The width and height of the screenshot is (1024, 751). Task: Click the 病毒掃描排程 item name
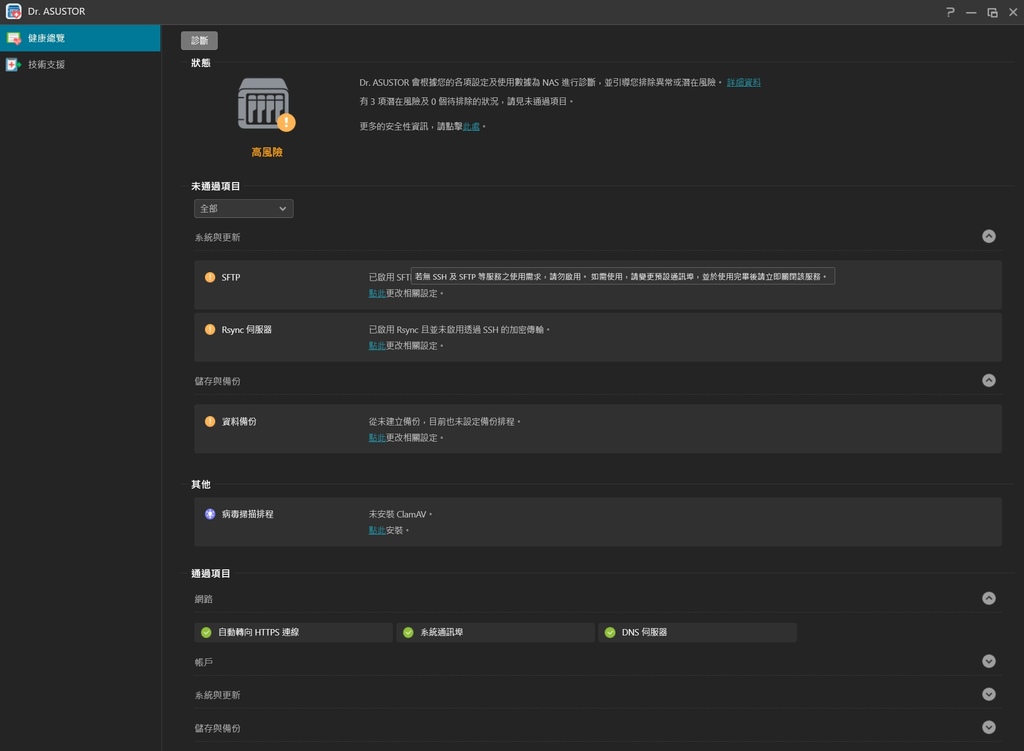point(248,514)
